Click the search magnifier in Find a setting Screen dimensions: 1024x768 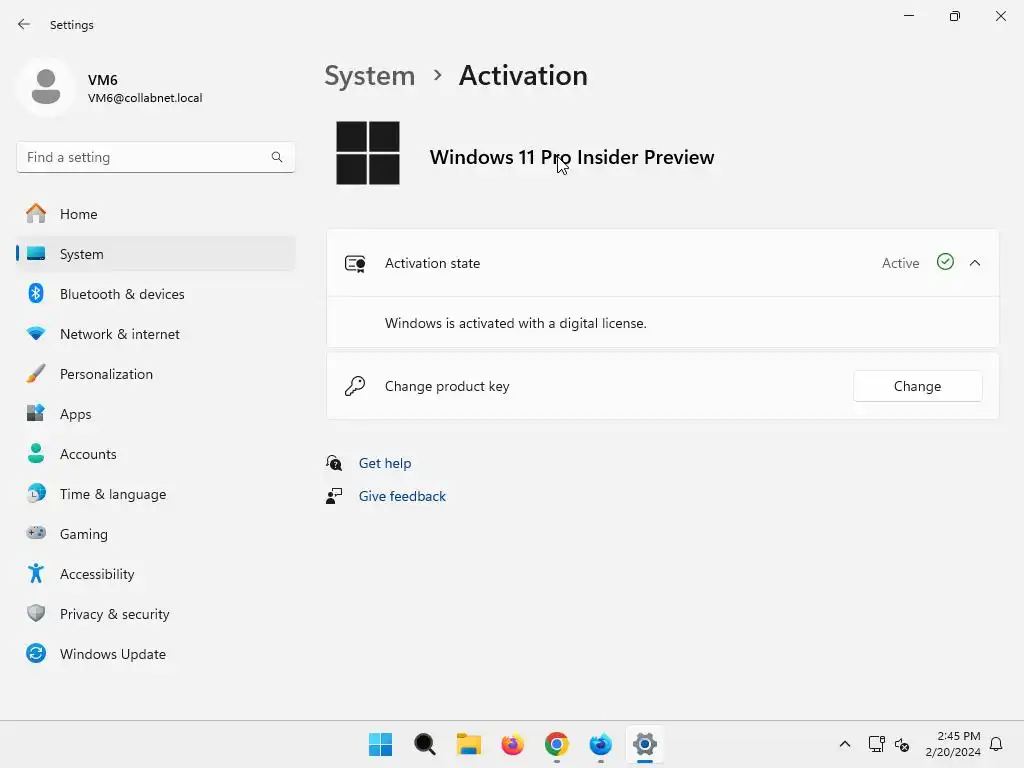pyautogui.click(x=277, y=157)
